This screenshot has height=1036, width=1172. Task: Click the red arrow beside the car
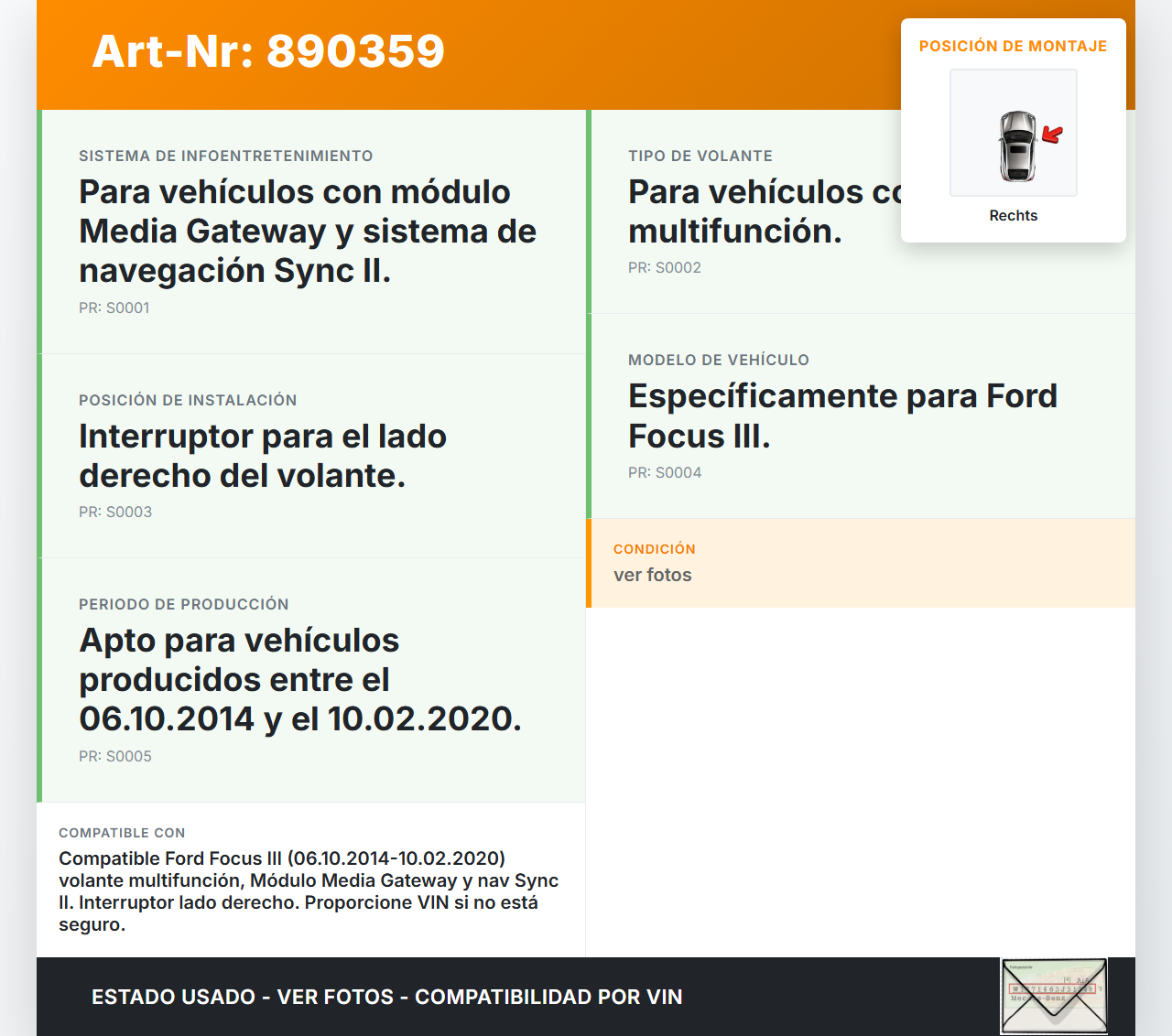tap(1052, 135)
